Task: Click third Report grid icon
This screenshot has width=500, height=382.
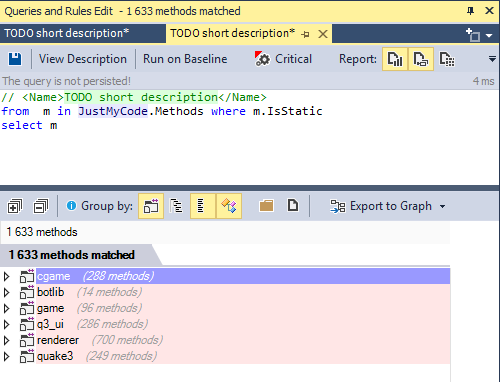Action: click(x=447, y=59)
